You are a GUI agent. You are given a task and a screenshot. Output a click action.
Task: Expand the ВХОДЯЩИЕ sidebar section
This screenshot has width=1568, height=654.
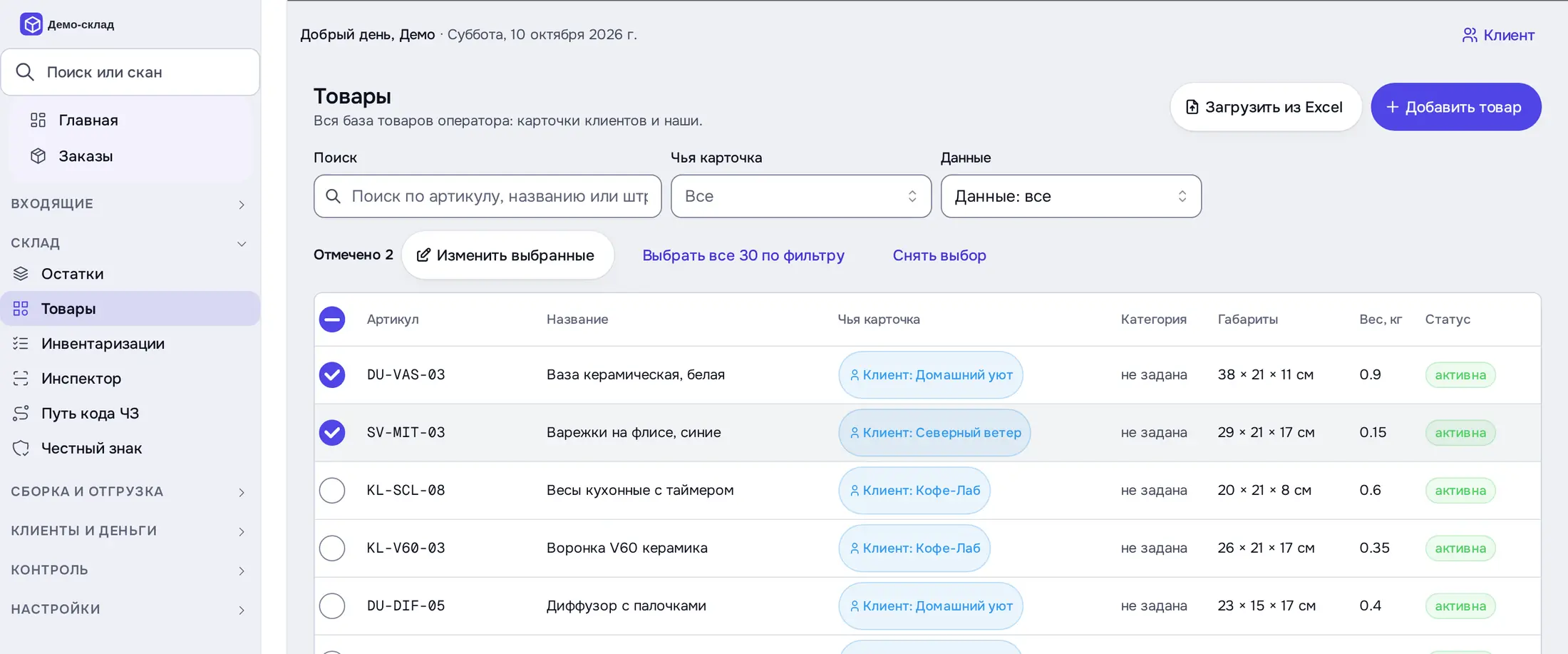tap(130, 204)
